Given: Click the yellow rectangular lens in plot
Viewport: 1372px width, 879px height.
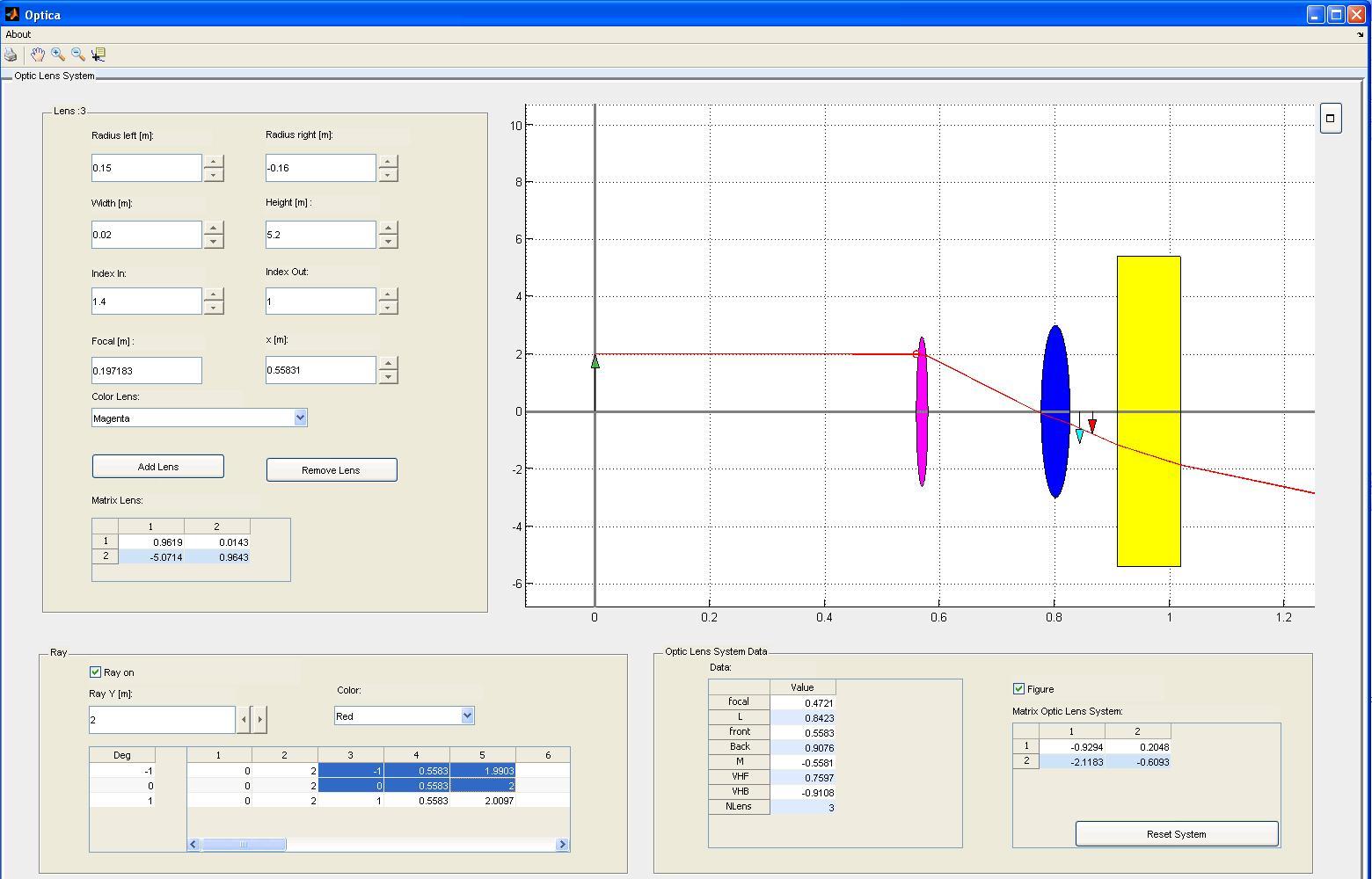Looking at the screenshot, I should [1149, 411].
